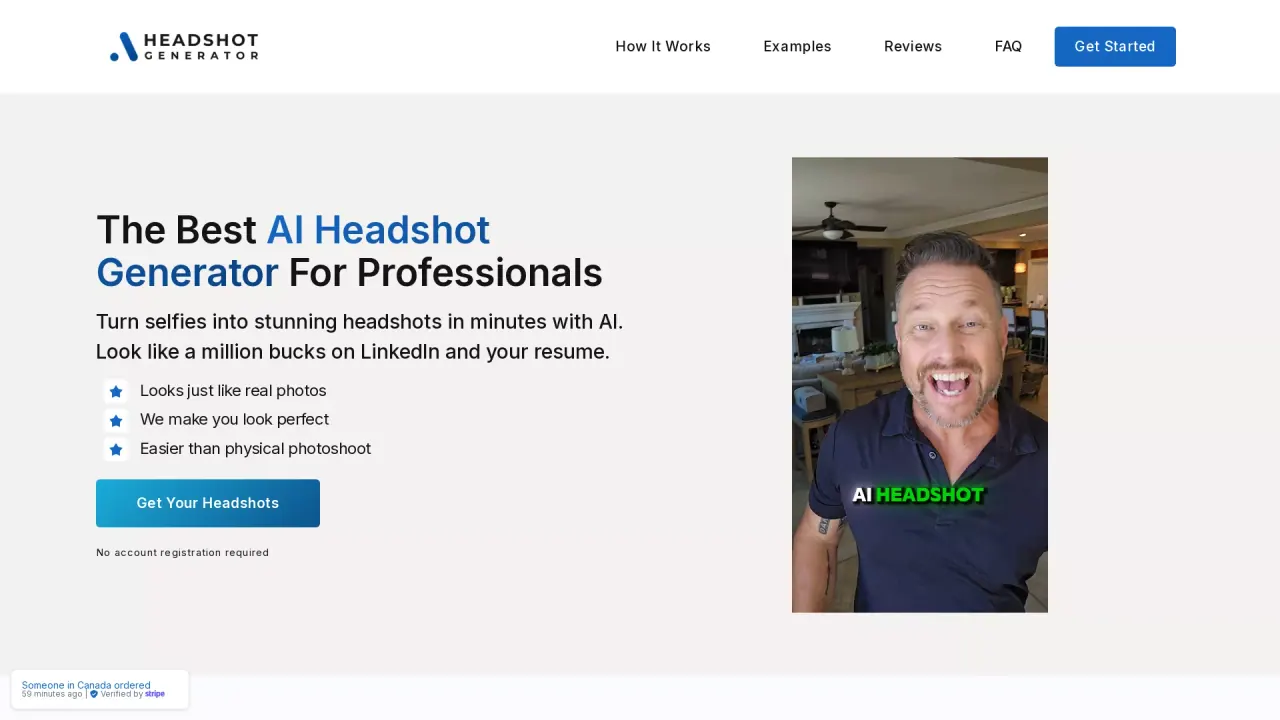
Task: Click the Get Started button
Action: pyautogui.click(x=1115, y=47)
